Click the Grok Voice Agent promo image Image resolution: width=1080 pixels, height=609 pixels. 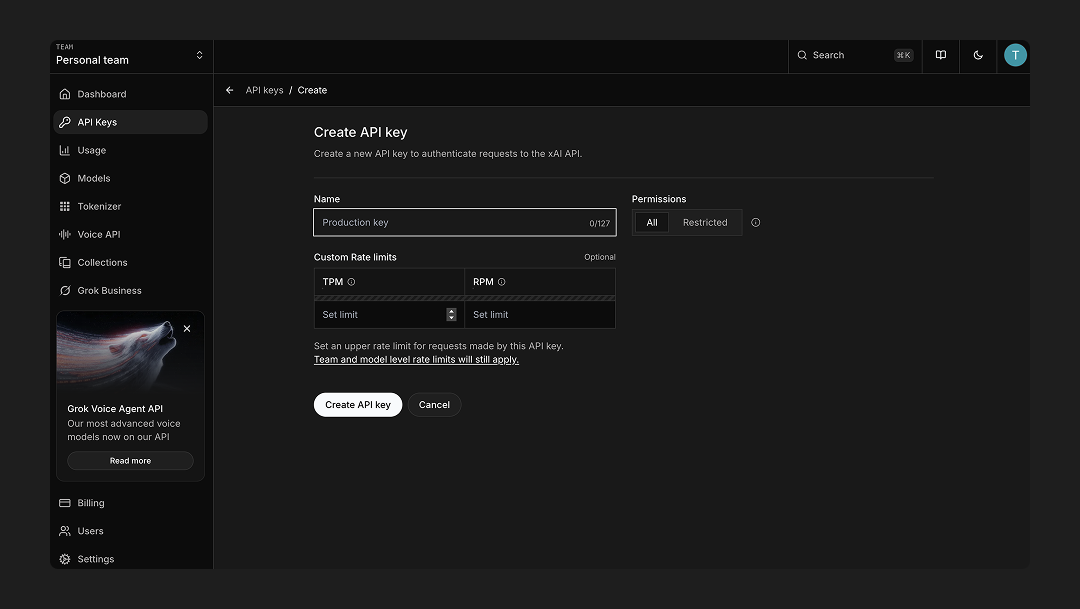130,353
